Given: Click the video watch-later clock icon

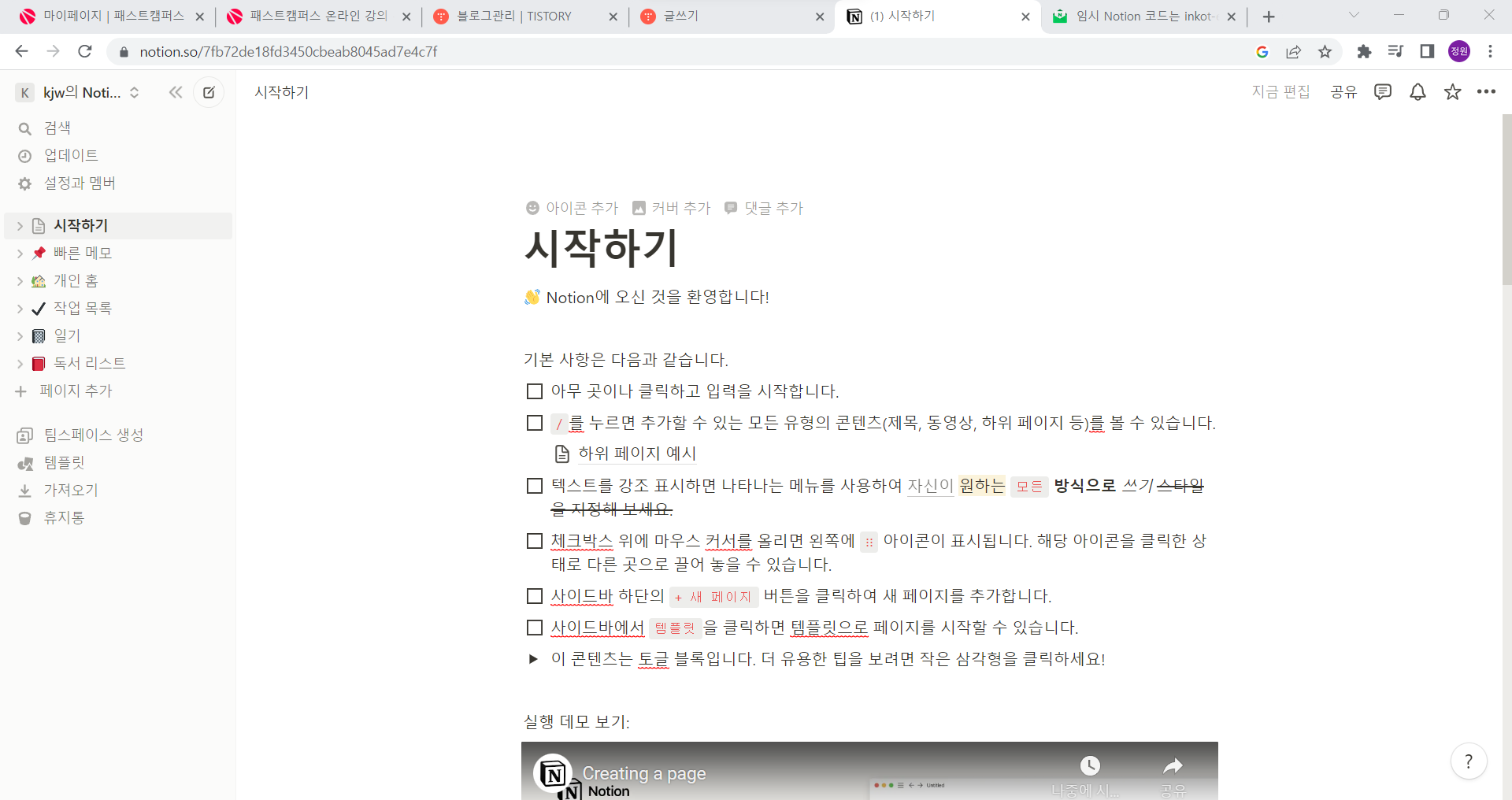Looking at the screenshot, I should (1089, 766).
